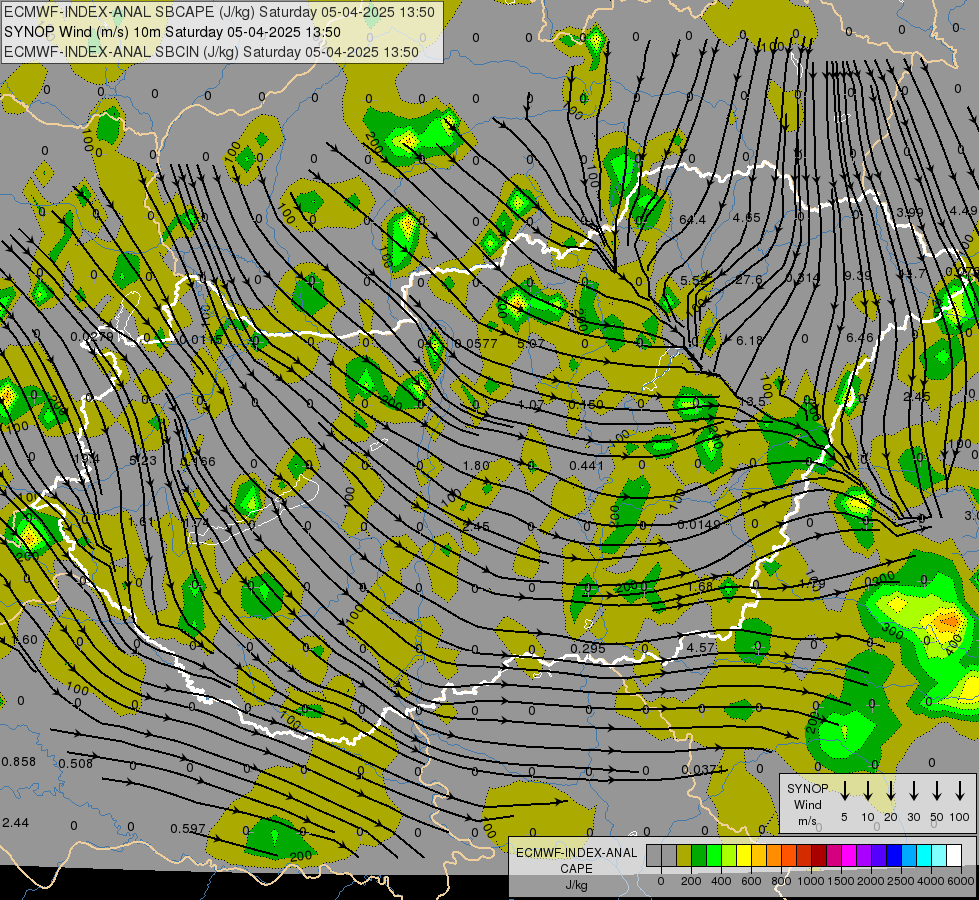Click the 'ECMWF-INDEX-ANAL CAPE J/kg' colour bar label
Image resolution: width=979 pixels, height=900 pixels.
coord(576,868)
